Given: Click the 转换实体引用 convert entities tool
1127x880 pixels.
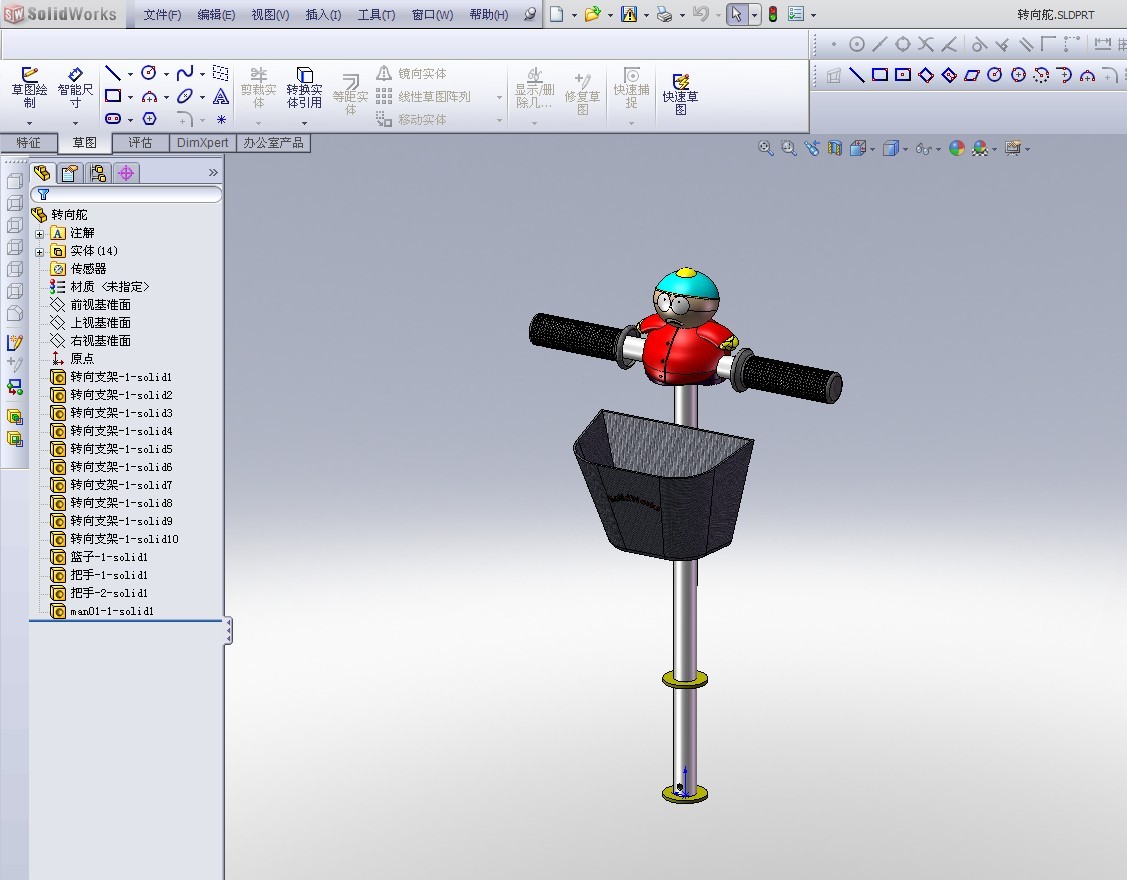Looking at the screenshot, I should tap(304, 88).
